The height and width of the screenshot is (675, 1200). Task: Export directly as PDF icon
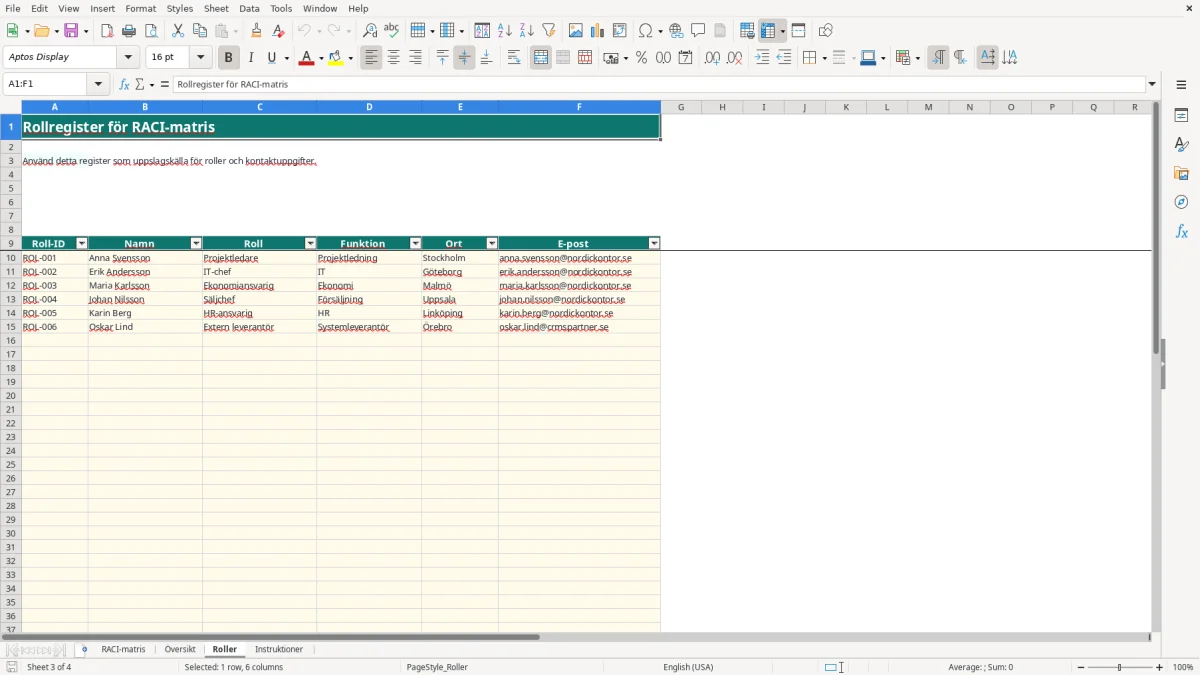107,31
